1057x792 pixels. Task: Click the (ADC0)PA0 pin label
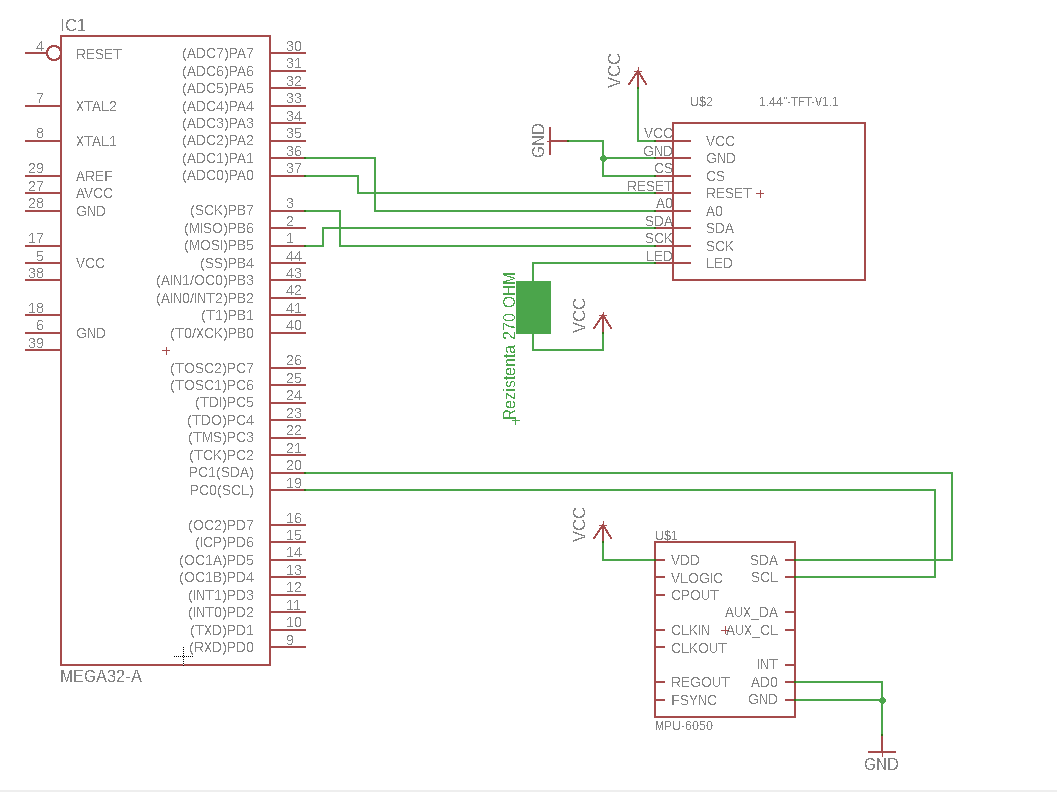point(218,176)
